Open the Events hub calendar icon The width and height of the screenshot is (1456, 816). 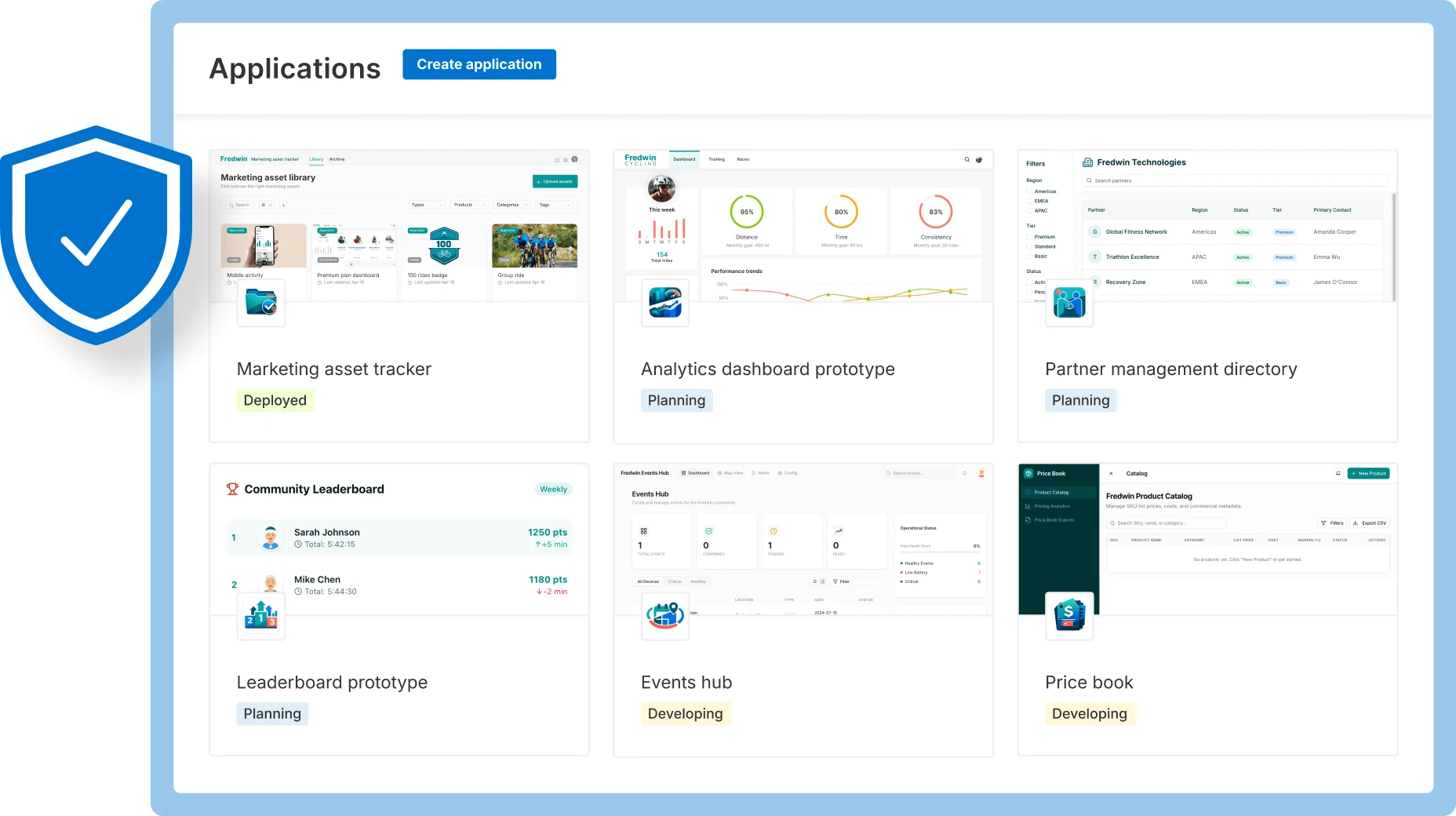click(x=665, y=616)
